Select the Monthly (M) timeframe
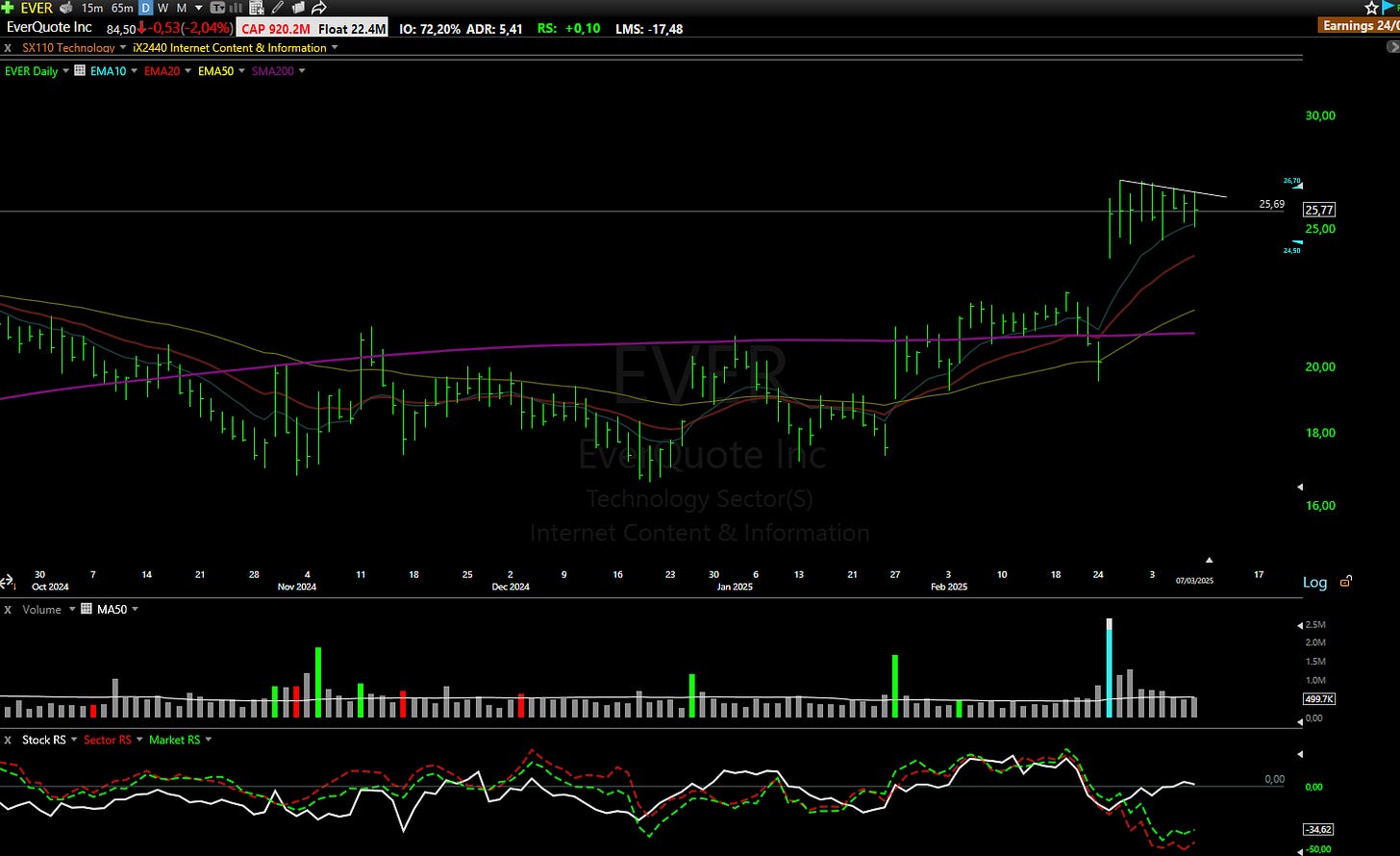The height and width of the screenshot is (856, 1400). (181, 8)
